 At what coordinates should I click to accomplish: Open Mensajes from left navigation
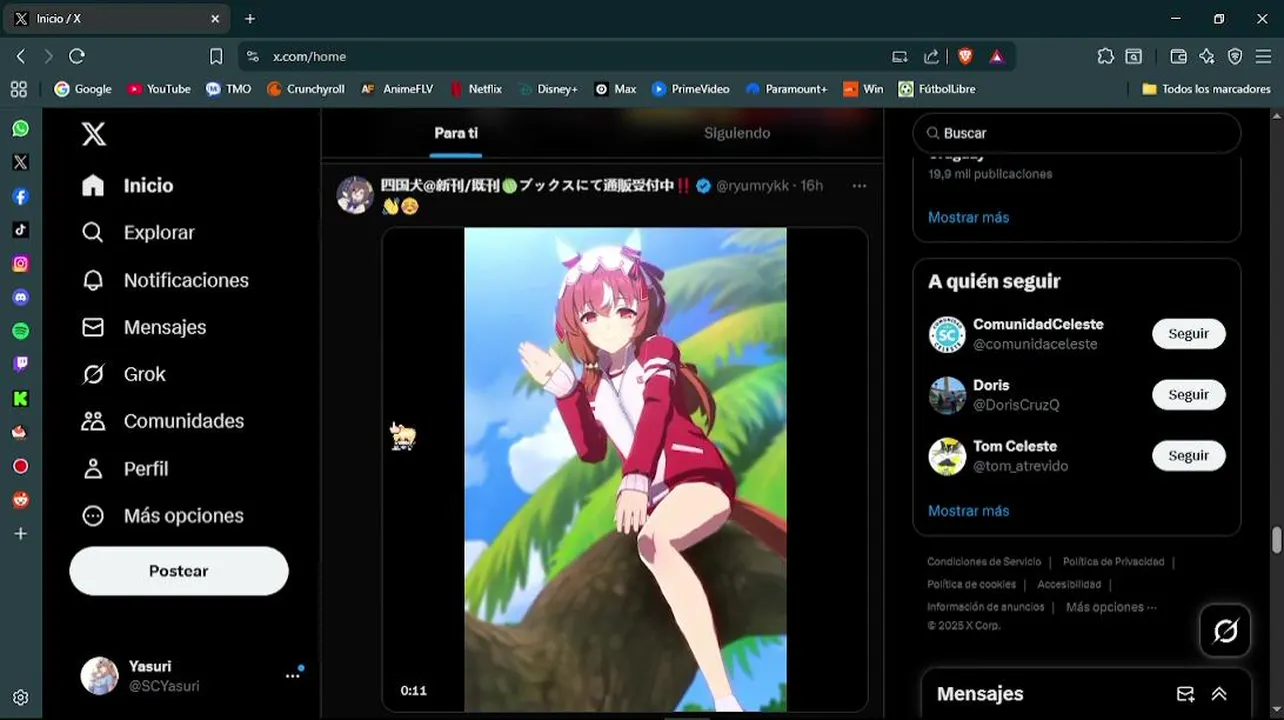tap(145, 328)
